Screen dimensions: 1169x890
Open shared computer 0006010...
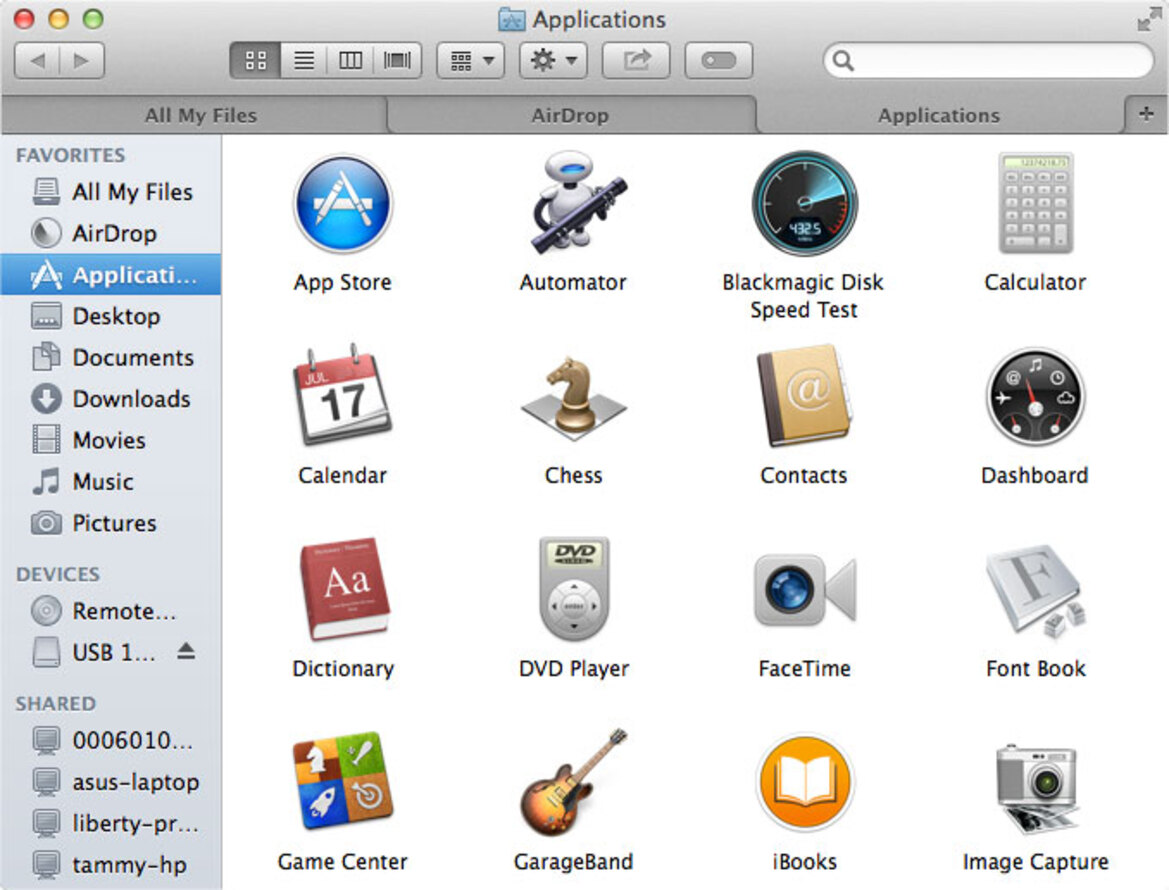click(111, 741)
